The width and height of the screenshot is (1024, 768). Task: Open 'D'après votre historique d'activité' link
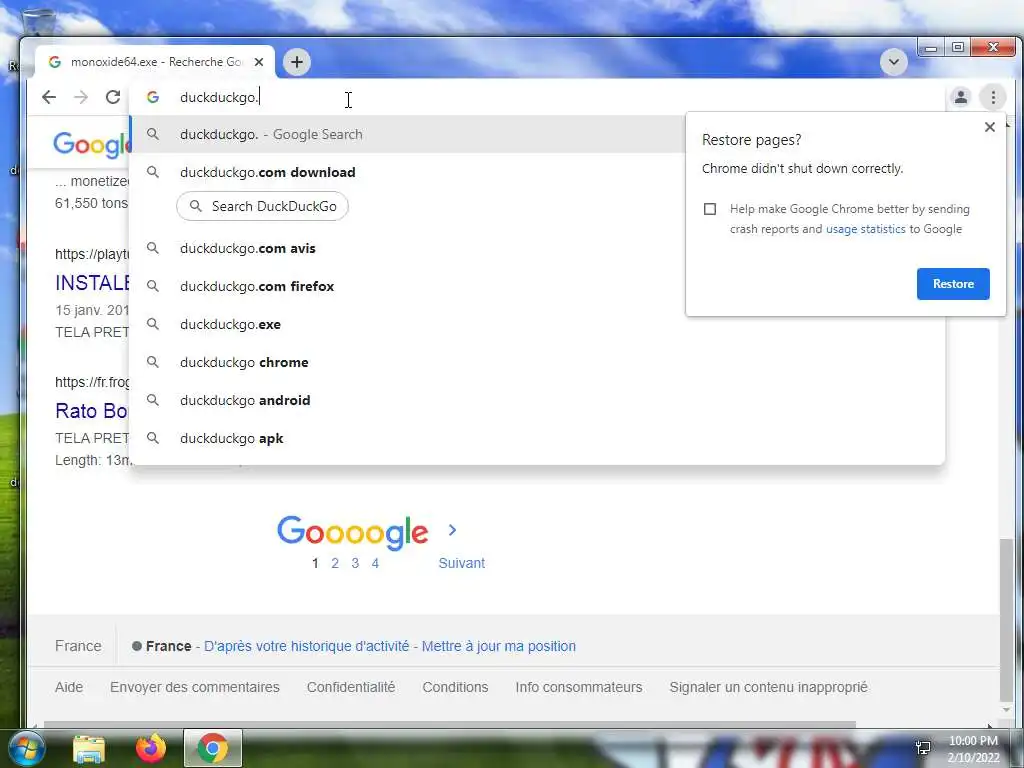click(306, 647)
